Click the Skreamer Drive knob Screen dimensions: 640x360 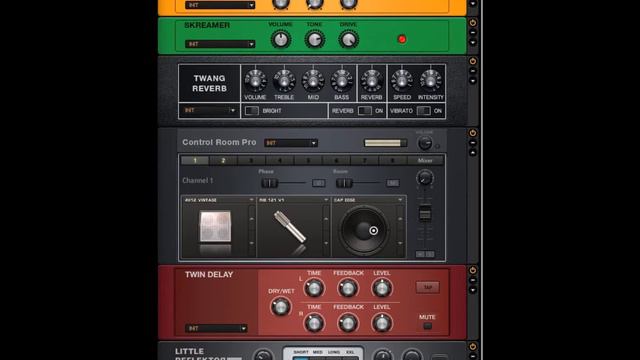click(349, 40)
